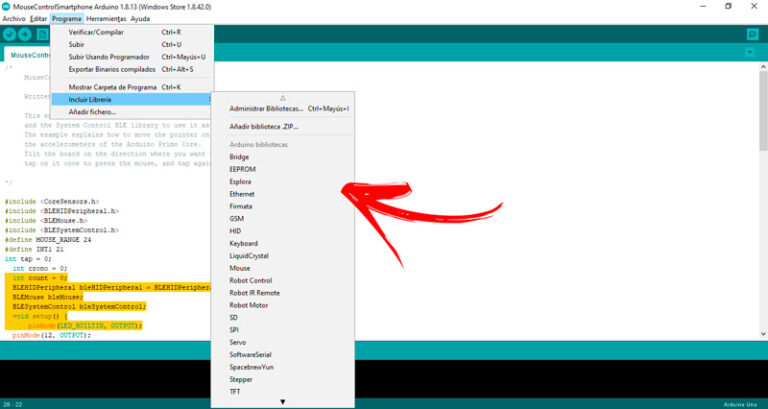Image resolution: width=768 pixels, height=409 pixels.
Task: Open Administrar Bibliotecas
Action: (x=265, y=108)
